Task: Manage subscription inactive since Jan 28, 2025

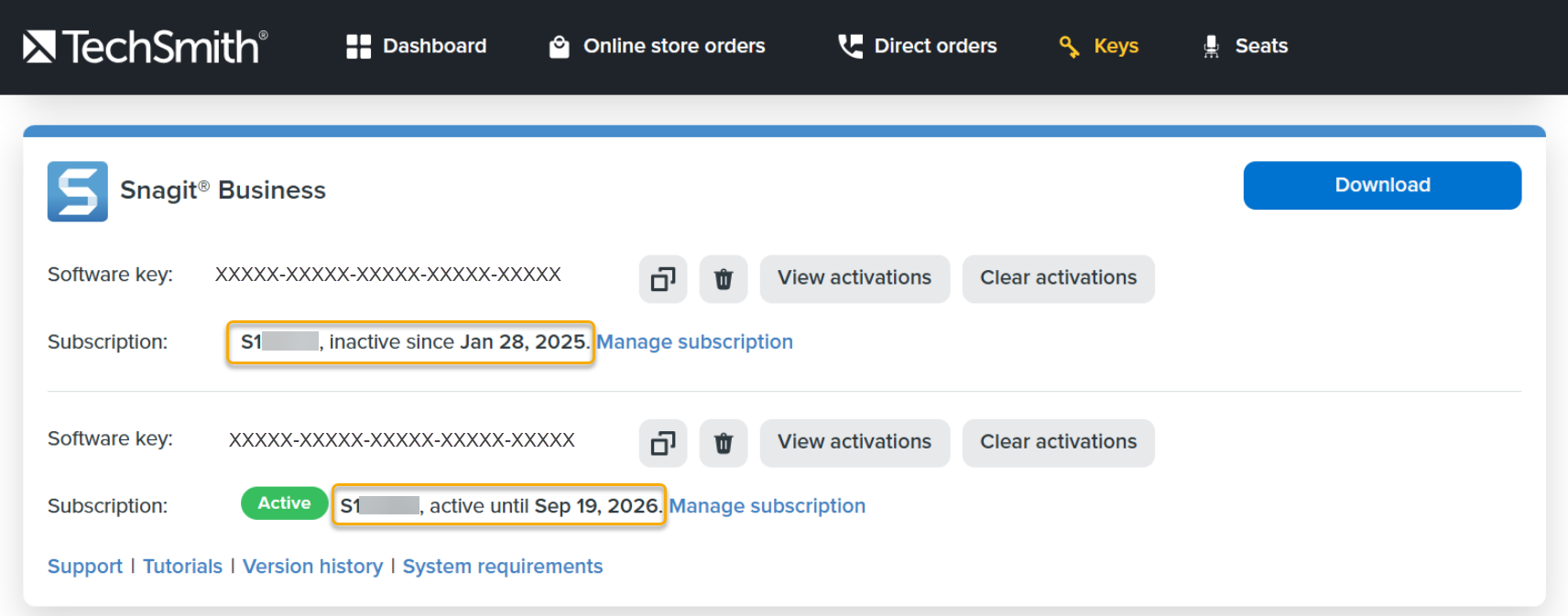Action: (x=694, y=341)
